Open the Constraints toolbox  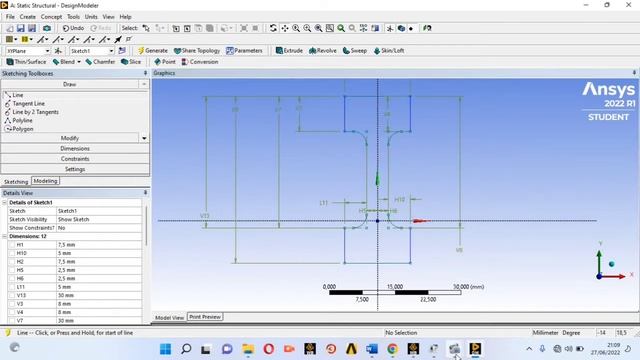point(75,159)
